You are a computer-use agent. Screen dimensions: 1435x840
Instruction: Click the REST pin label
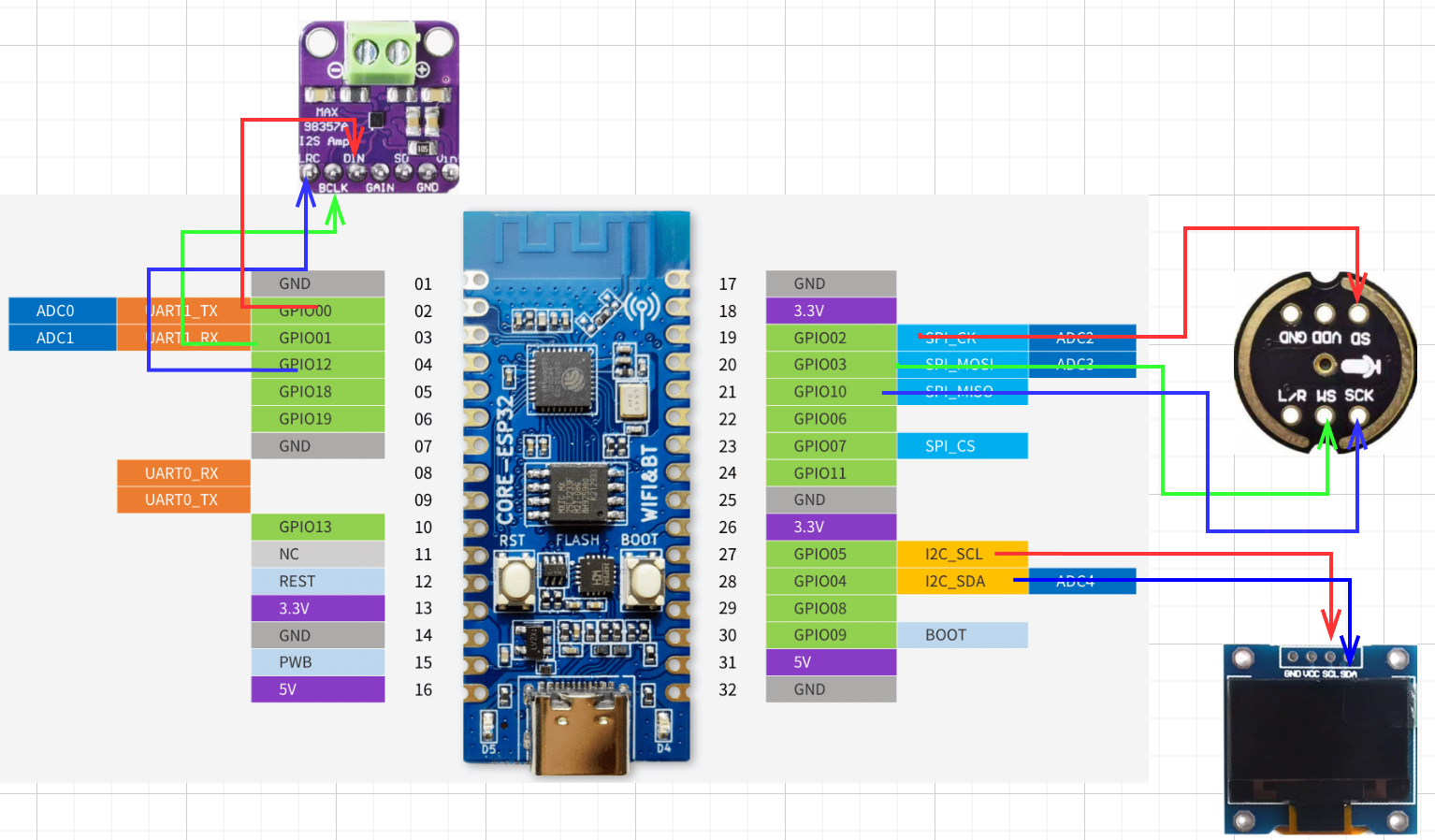click(x=318, y=581)
